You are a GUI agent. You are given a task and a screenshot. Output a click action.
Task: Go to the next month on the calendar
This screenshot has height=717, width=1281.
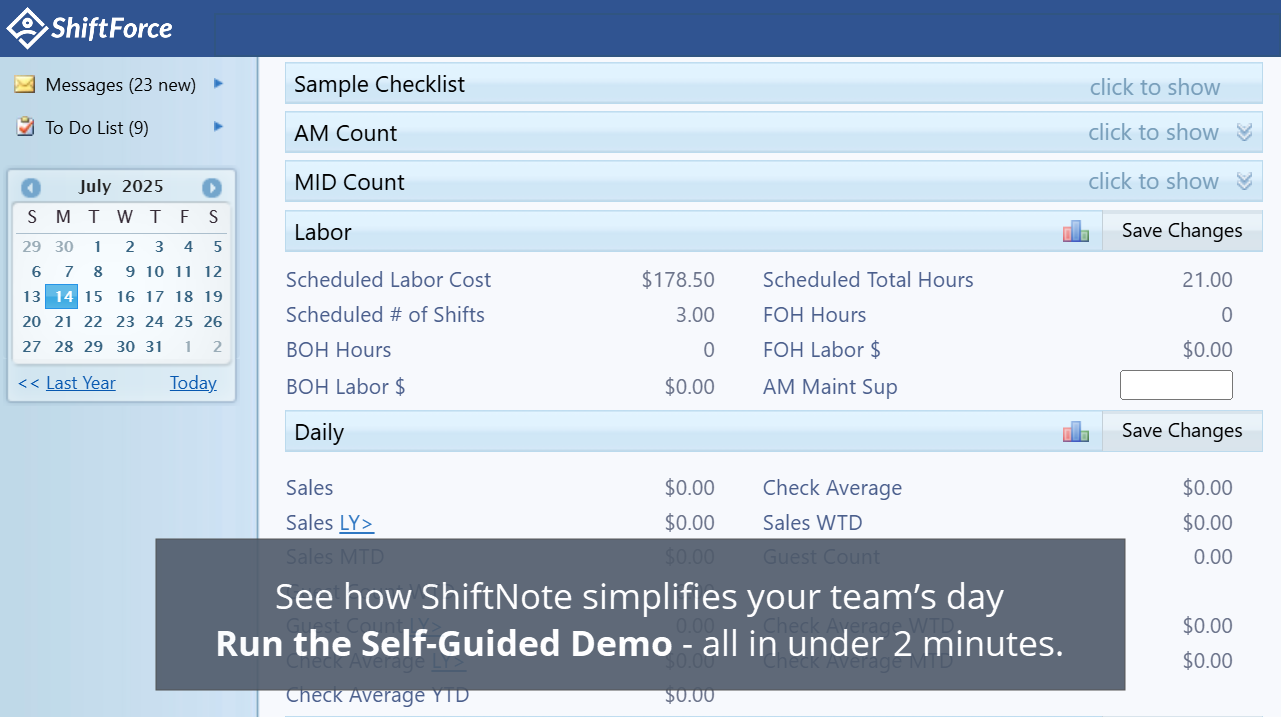210,187
